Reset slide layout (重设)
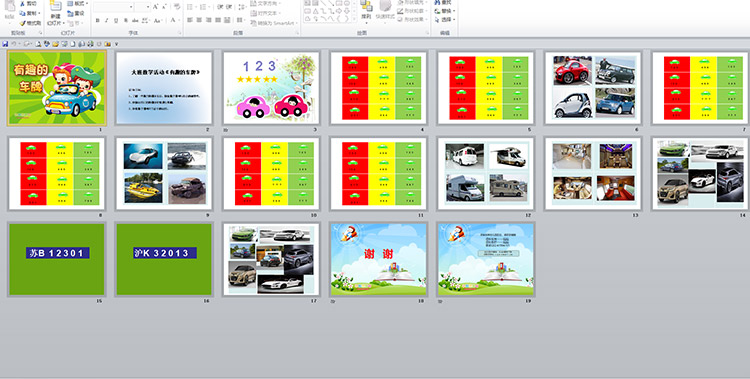The width and height of the screenshot is (750, 379). (x=76, y=13)
